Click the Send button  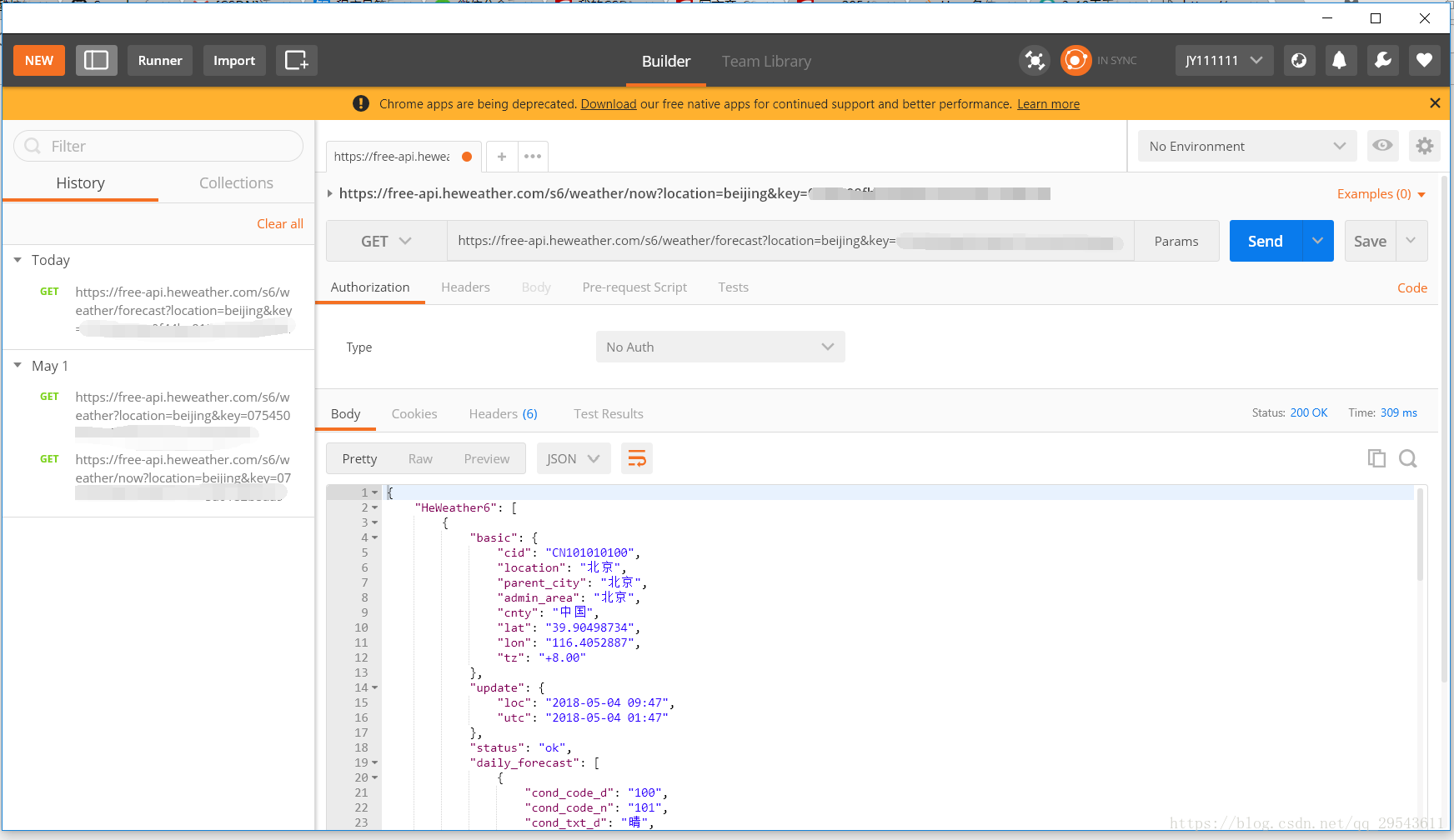point(1265,241)
